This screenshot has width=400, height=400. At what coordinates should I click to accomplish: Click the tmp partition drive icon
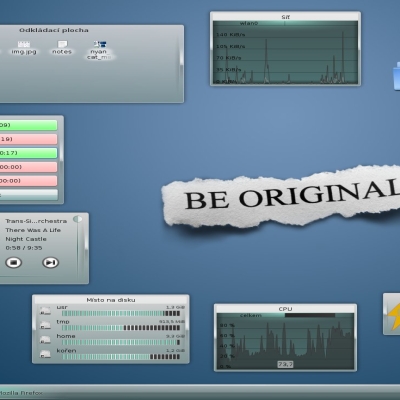[x=45, y=325]
